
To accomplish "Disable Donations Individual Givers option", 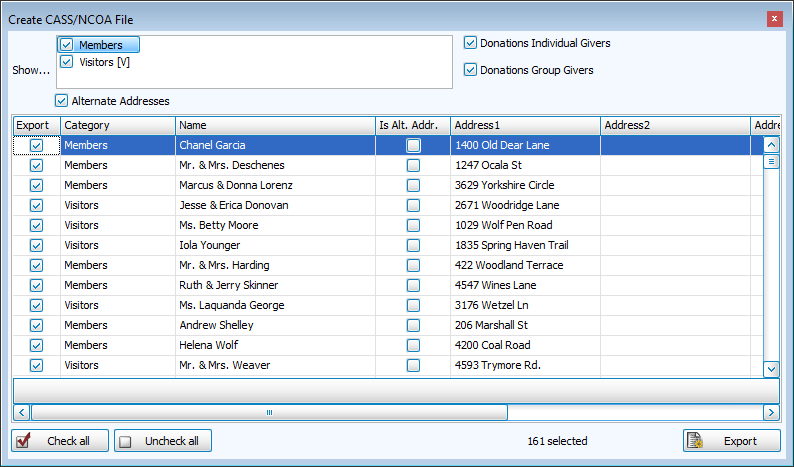I will tap(471, 43).
